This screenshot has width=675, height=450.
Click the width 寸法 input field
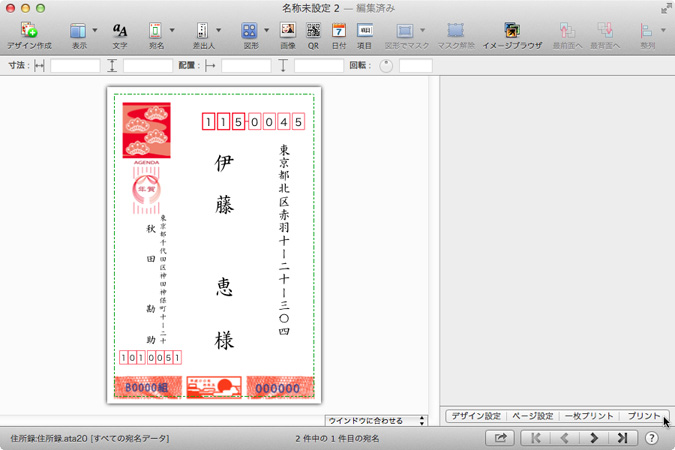click(75, 66)
